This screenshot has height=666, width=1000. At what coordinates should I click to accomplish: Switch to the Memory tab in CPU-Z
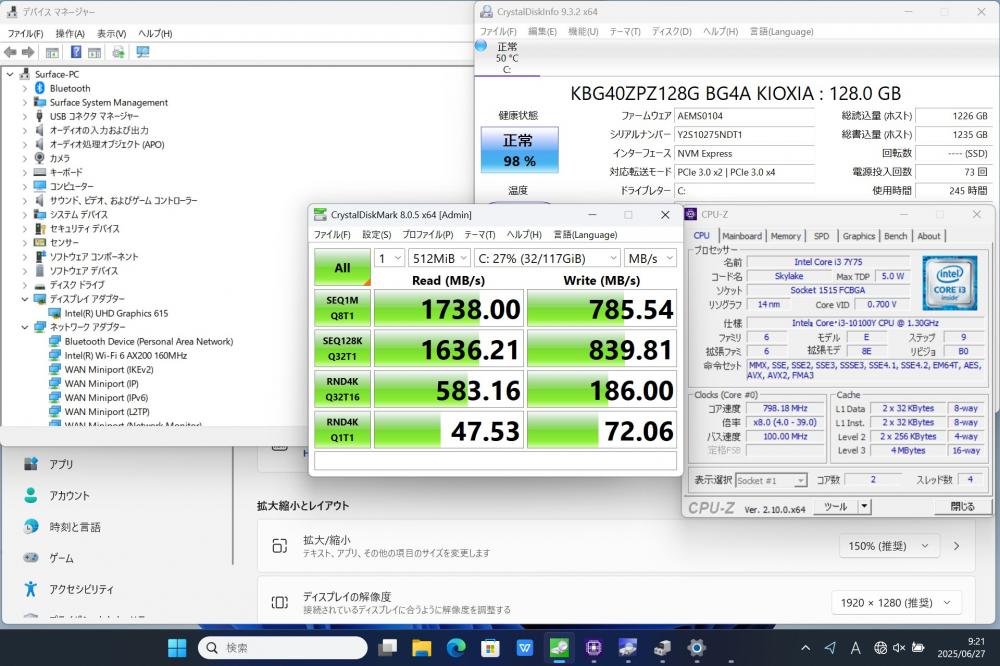pos(786,236)
